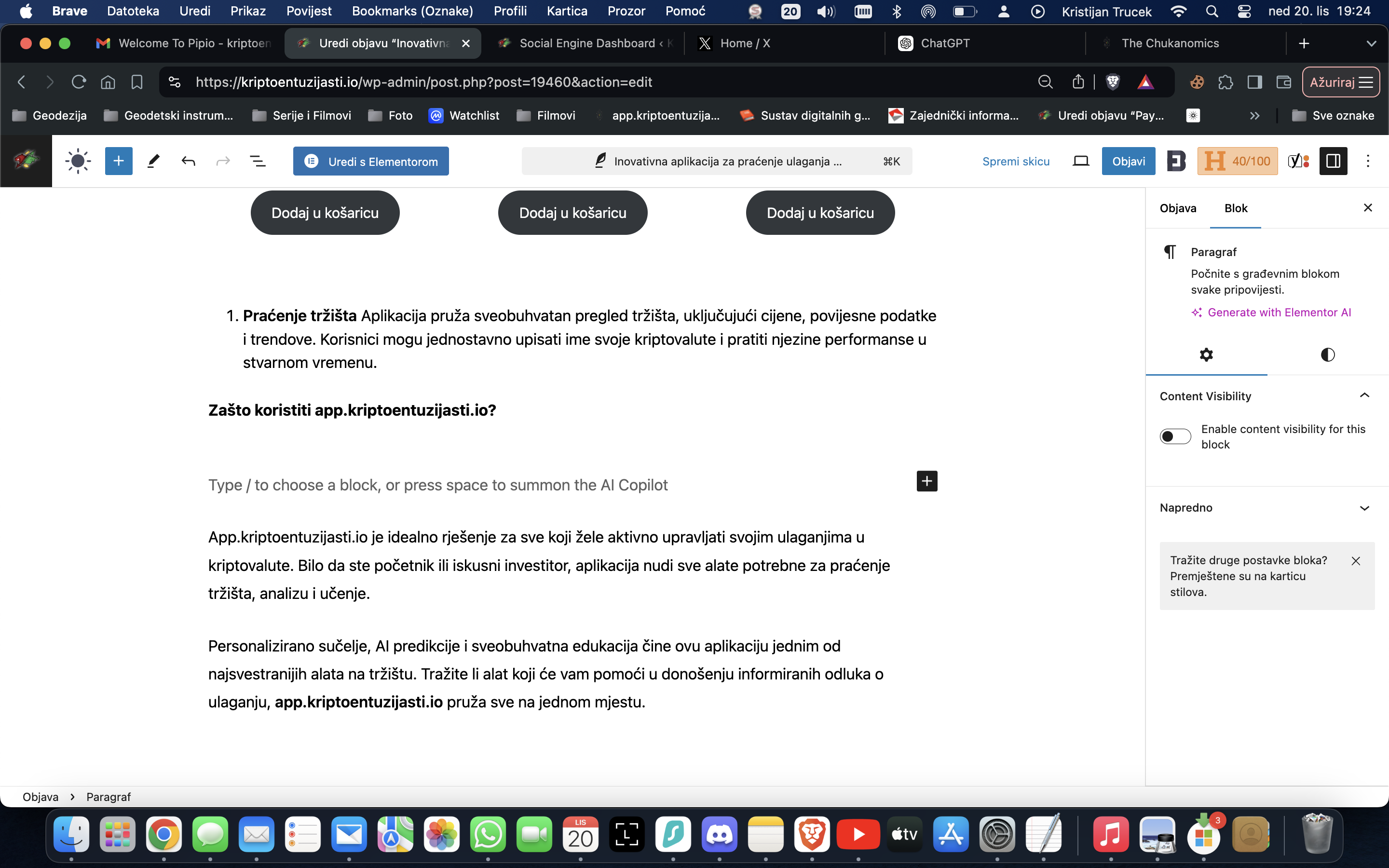This screenshot has width=1389, height=868.
Task: Enable content visibility for this block
Action: (1175, 436)
